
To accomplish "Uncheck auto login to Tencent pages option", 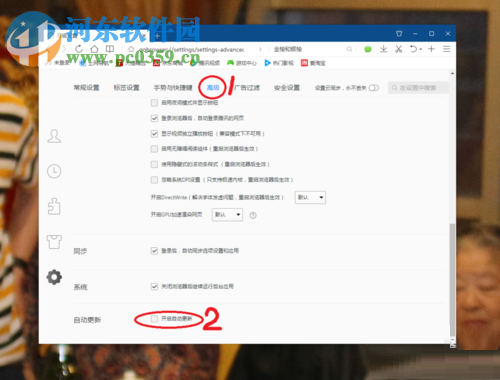I will click(x=154, y=118).
